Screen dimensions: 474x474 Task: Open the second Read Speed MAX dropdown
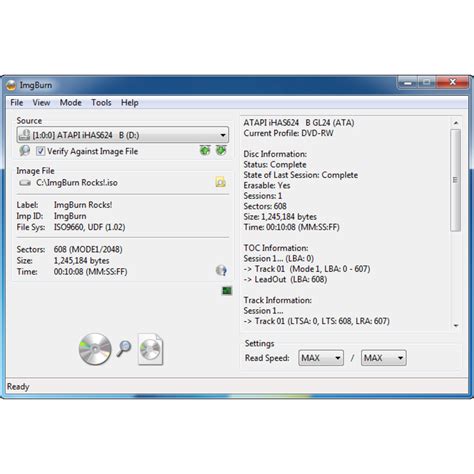point(383,358)
